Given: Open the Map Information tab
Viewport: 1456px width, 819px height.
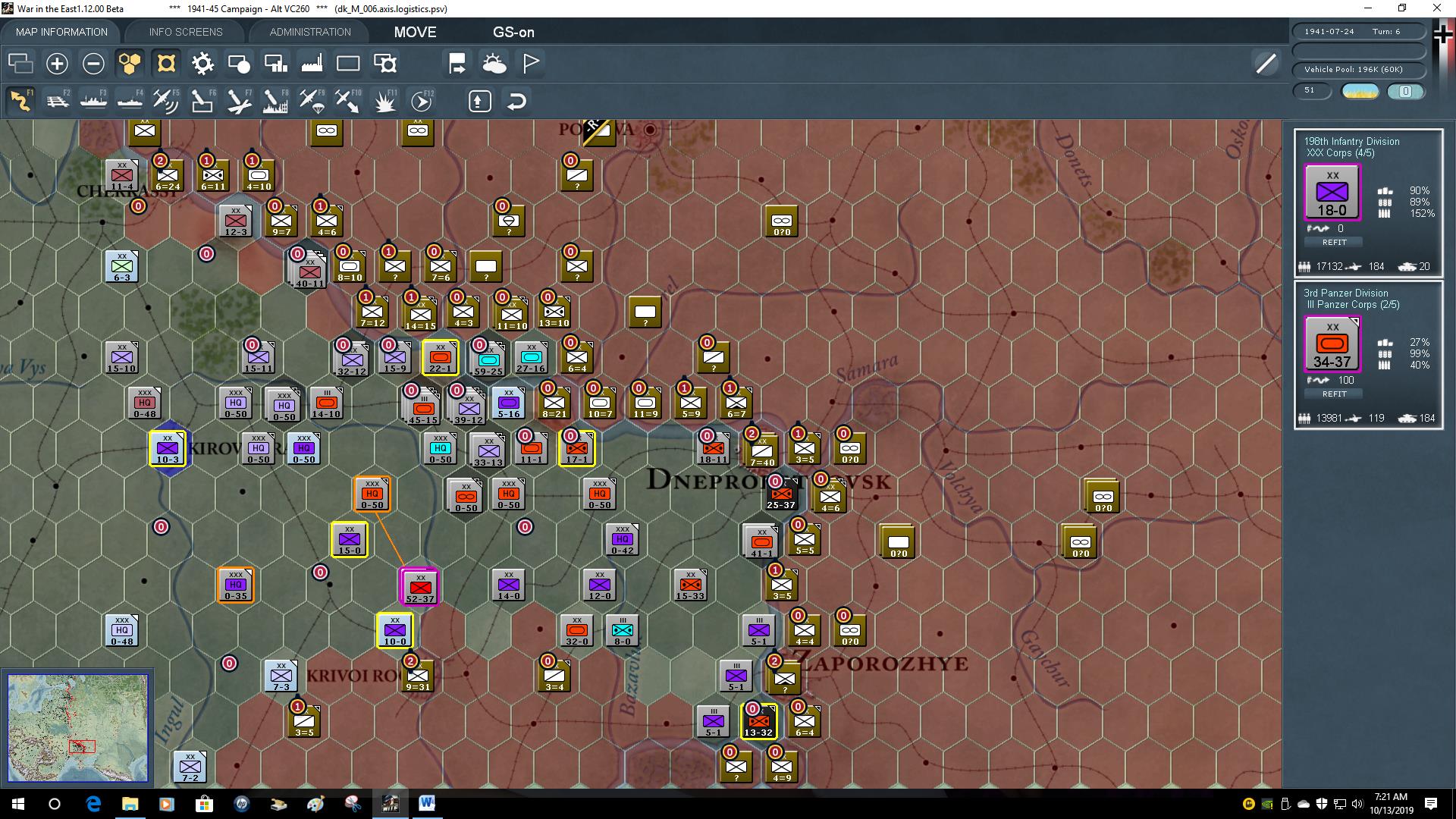Looking at the screenshot, I should tap(61, 32).
